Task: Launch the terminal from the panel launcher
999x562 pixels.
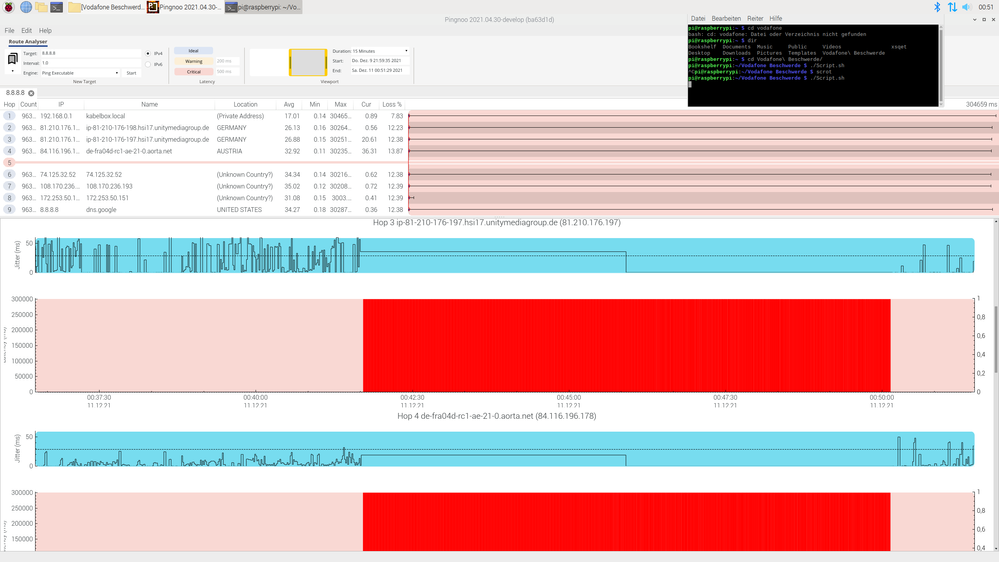Action: pyautogui.click(x=57, y=7)
